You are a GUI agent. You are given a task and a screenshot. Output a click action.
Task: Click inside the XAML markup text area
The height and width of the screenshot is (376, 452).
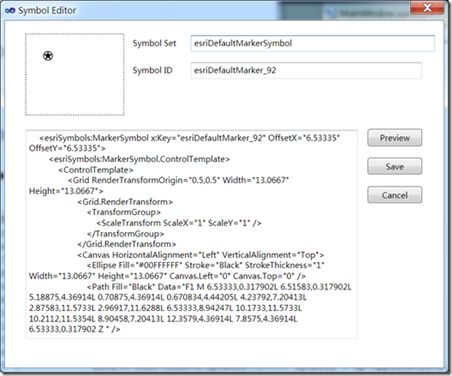pyautogui.click(x=191, y=234)
